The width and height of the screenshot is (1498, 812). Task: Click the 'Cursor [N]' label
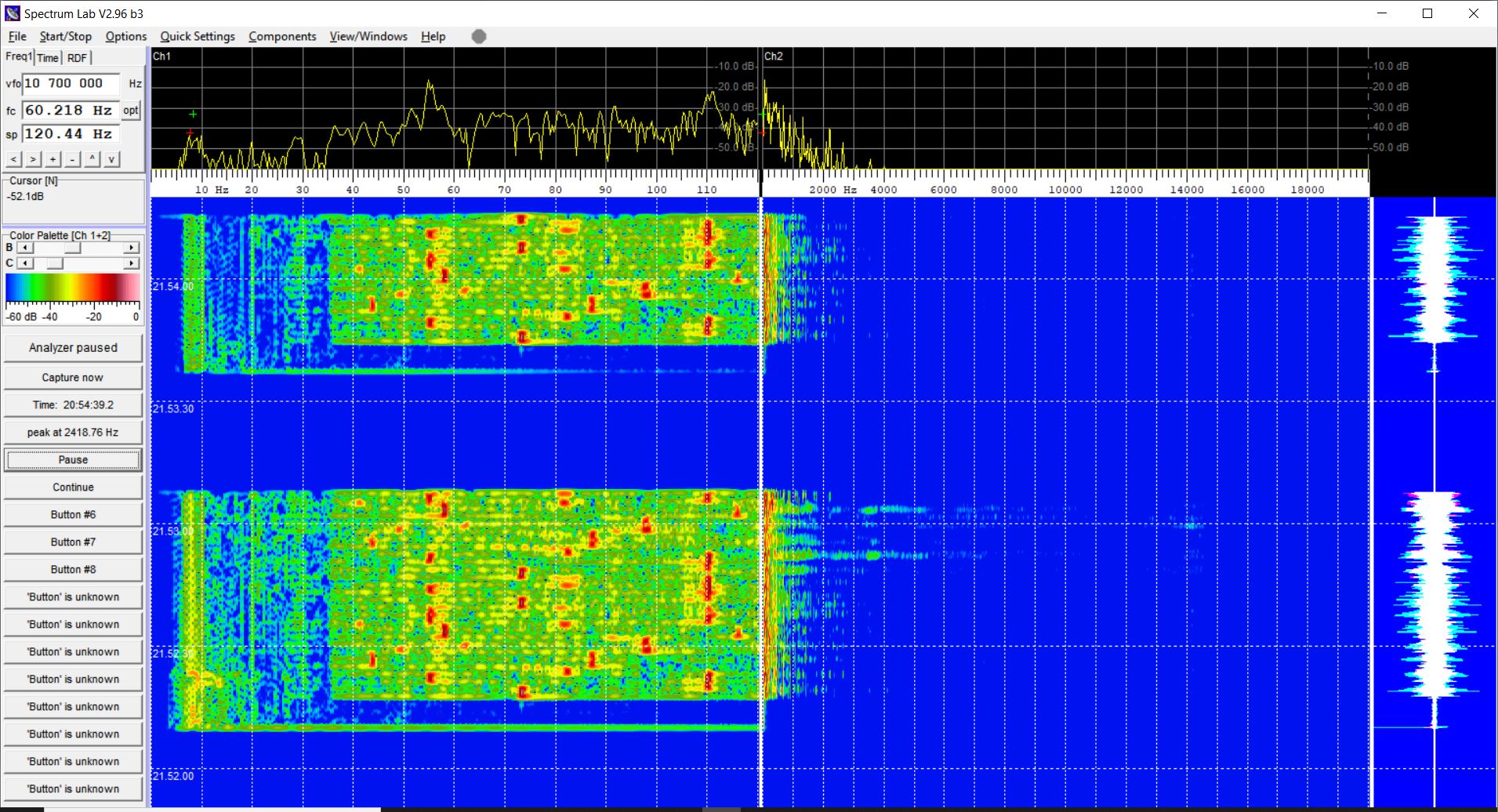[x=34, y=180]
